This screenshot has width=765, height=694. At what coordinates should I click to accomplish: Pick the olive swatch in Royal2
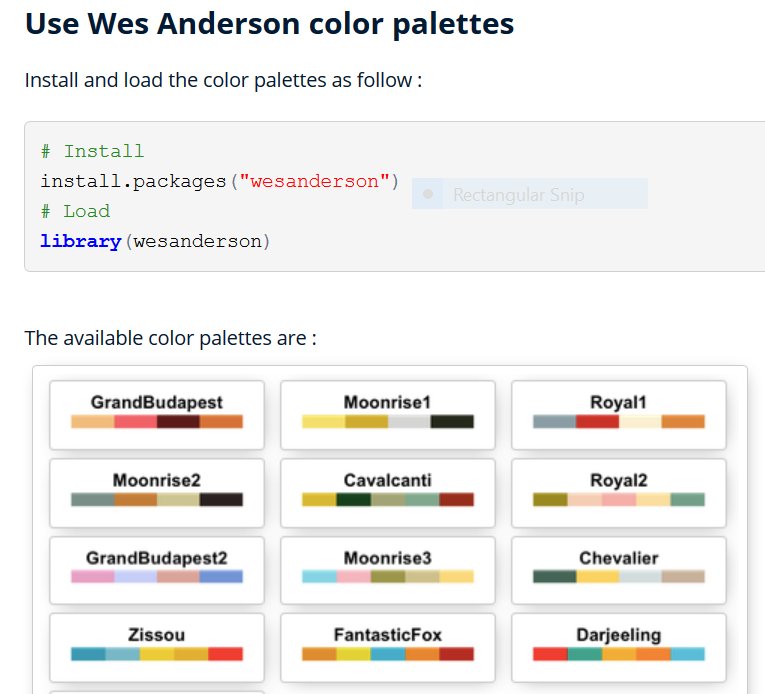pos(550,499)
